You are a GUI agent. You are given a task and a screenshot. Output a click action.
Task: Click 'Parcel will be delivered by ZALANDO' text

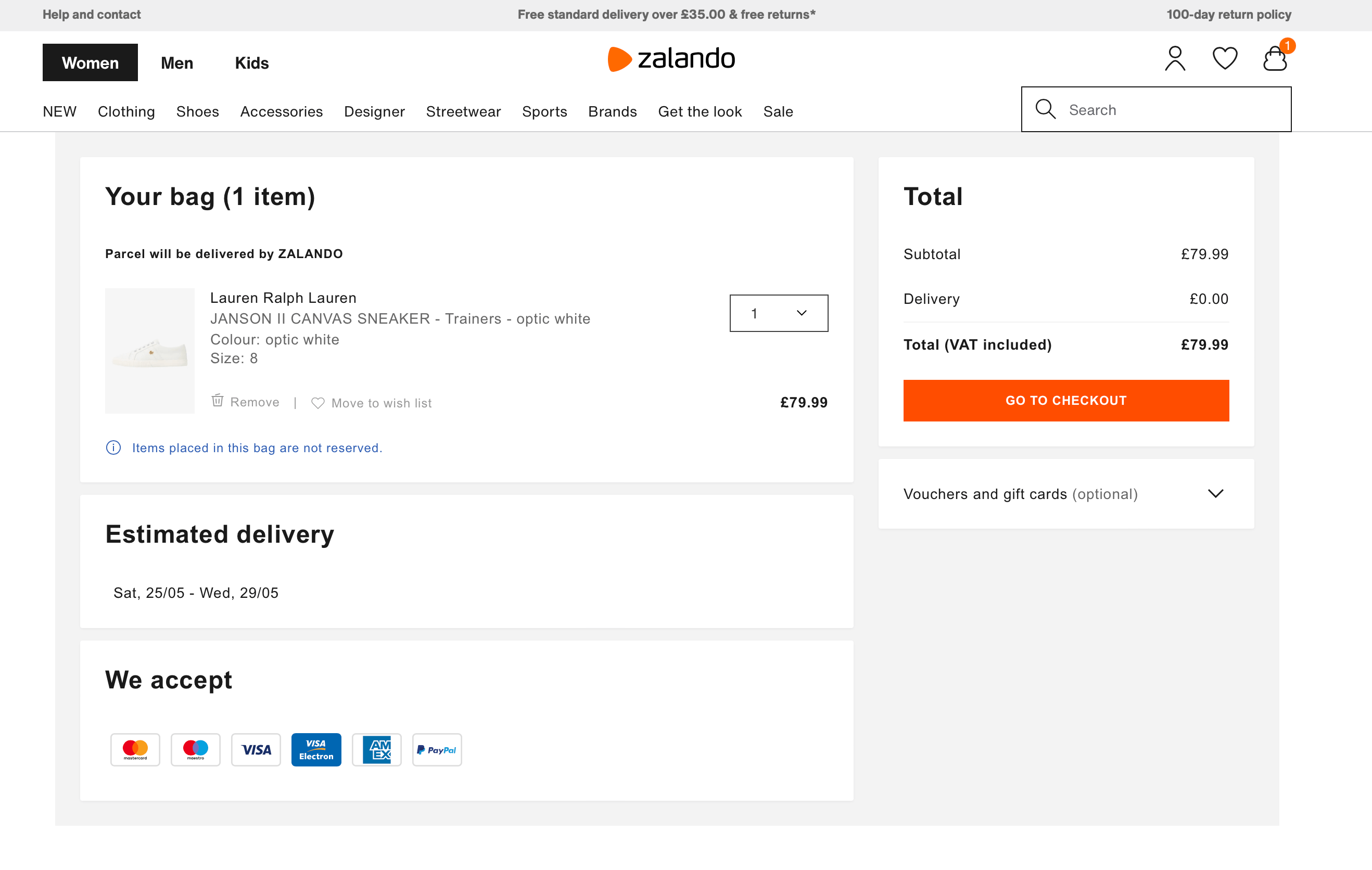pos(224,254)
